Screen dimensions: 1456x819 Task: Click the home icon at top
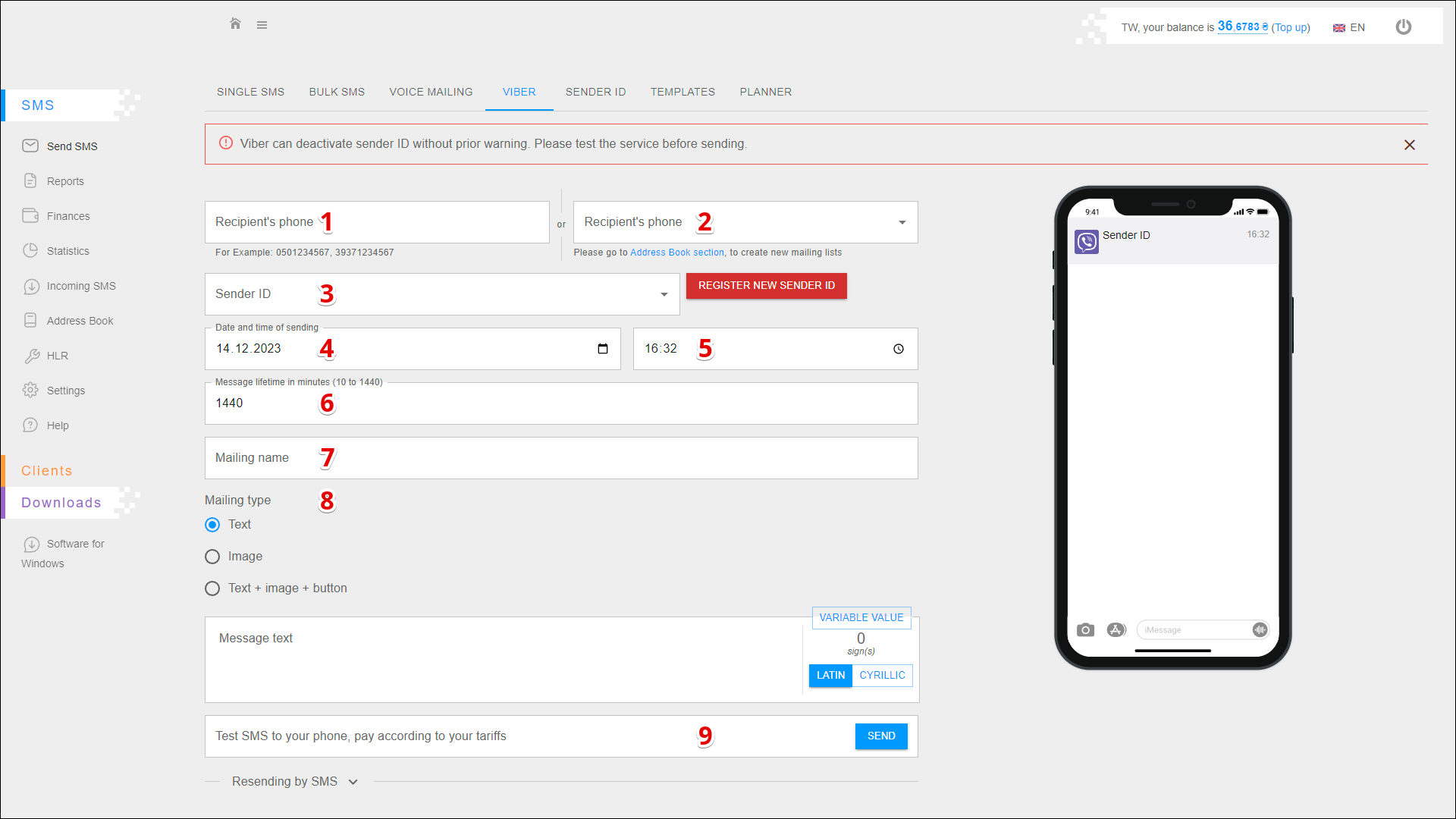[235, 24]
